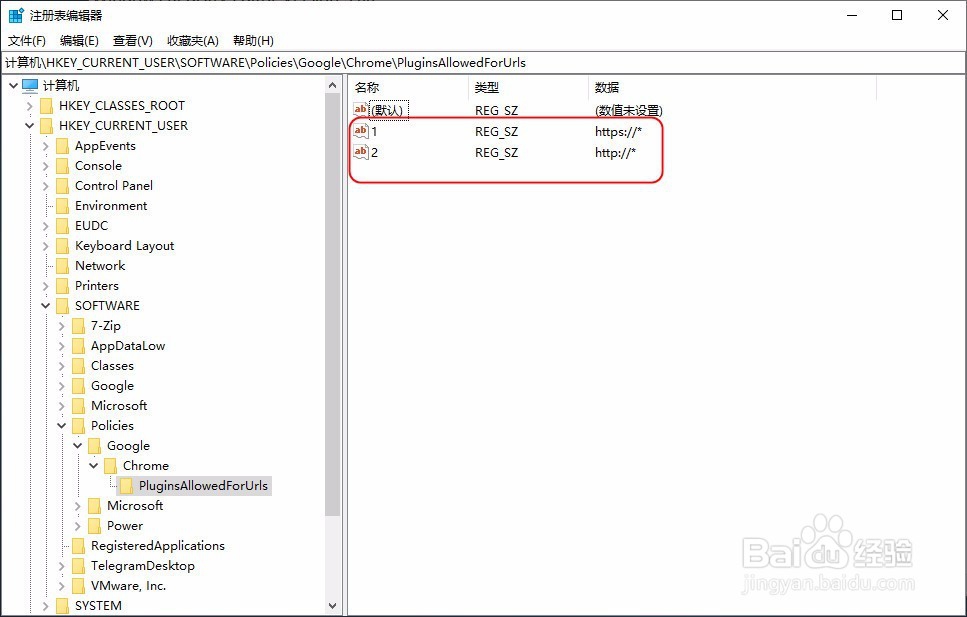The width and height of the screenshot is (967, 617).
Task: Sort by the 类型 column header
Action: point(529,88)
